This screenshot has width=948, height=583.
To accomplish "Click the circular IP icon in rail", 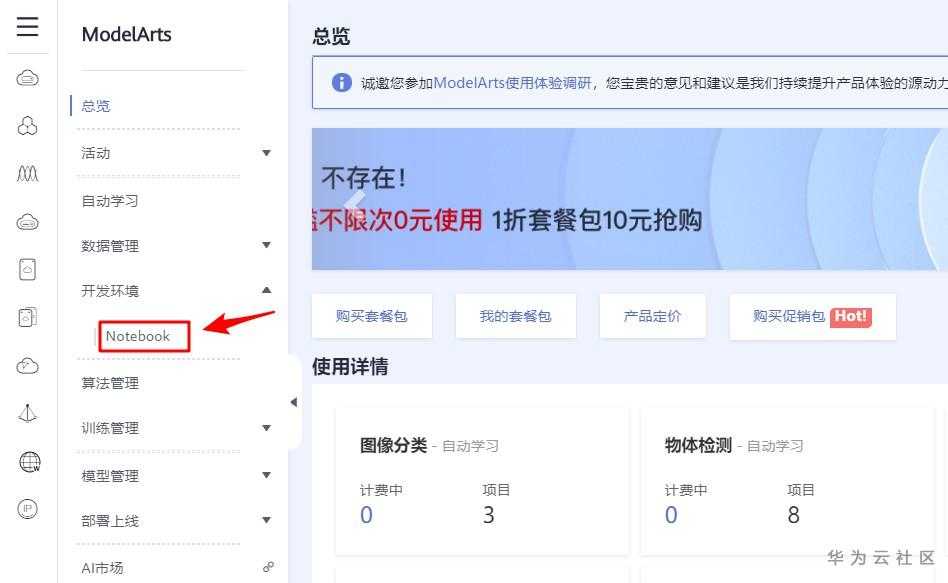I will click(x=27, y=509).
